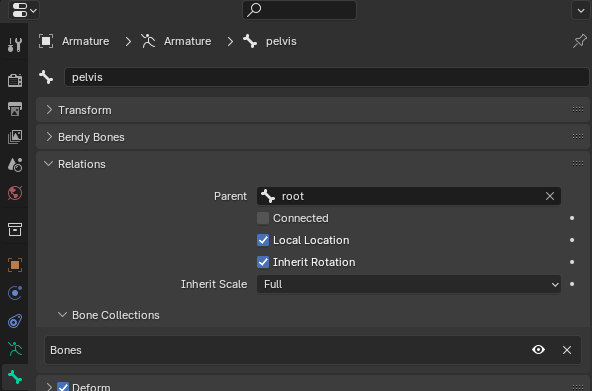Image resolution: width=592 pixels, height=391 pixels.
Task: Click the properties search field
Action: (299, 10)
